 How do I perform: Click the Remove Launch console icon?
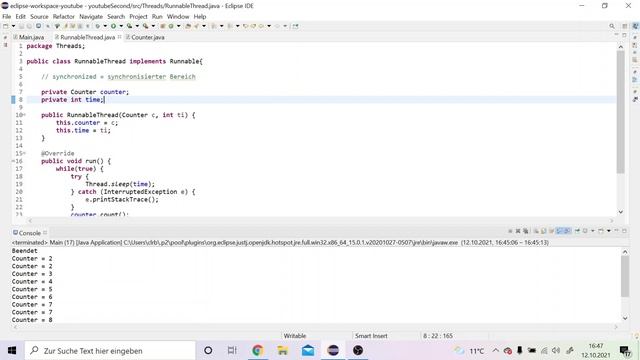[518, 231]
